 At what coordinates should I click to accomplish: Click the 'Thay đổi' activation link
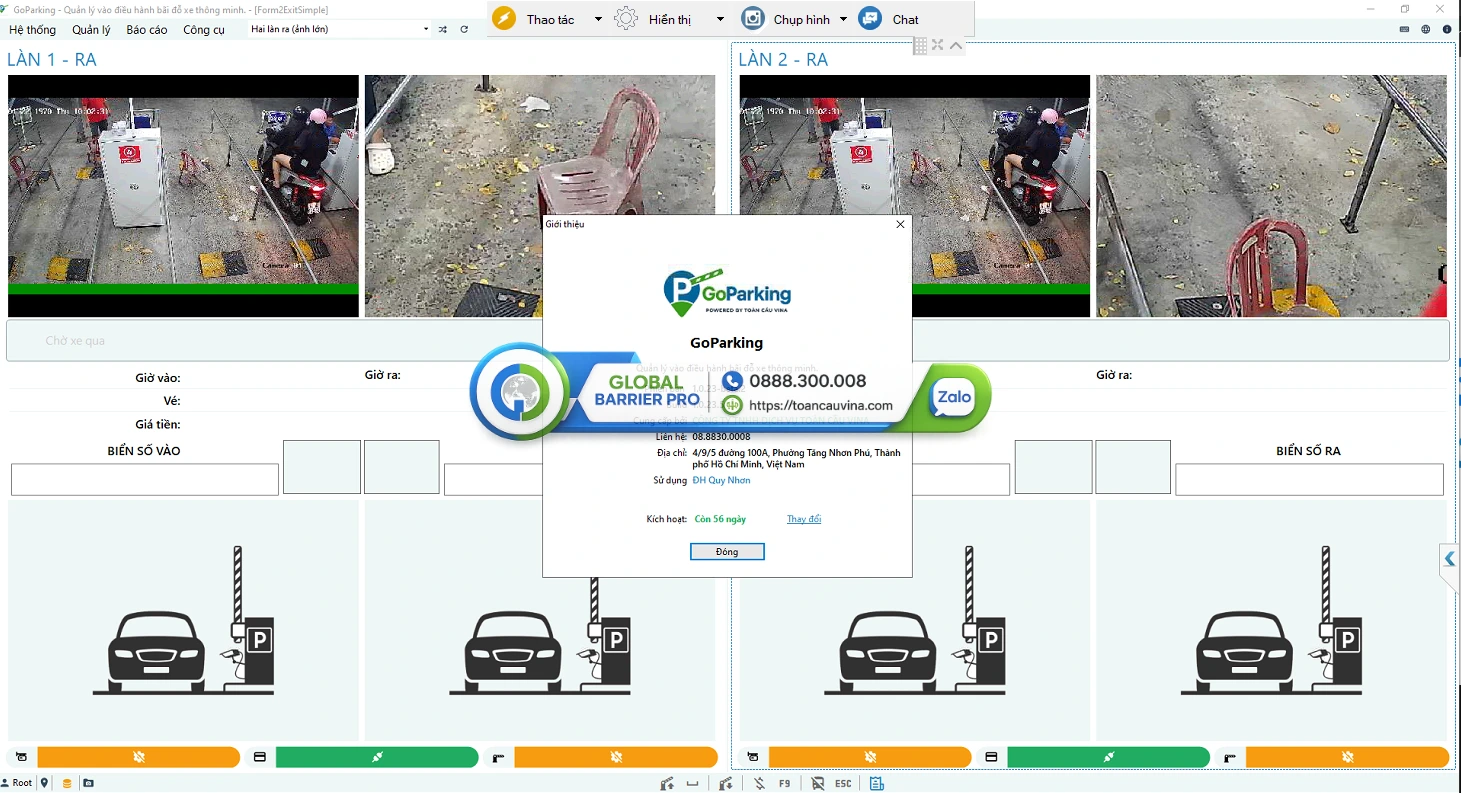point(804,519)
